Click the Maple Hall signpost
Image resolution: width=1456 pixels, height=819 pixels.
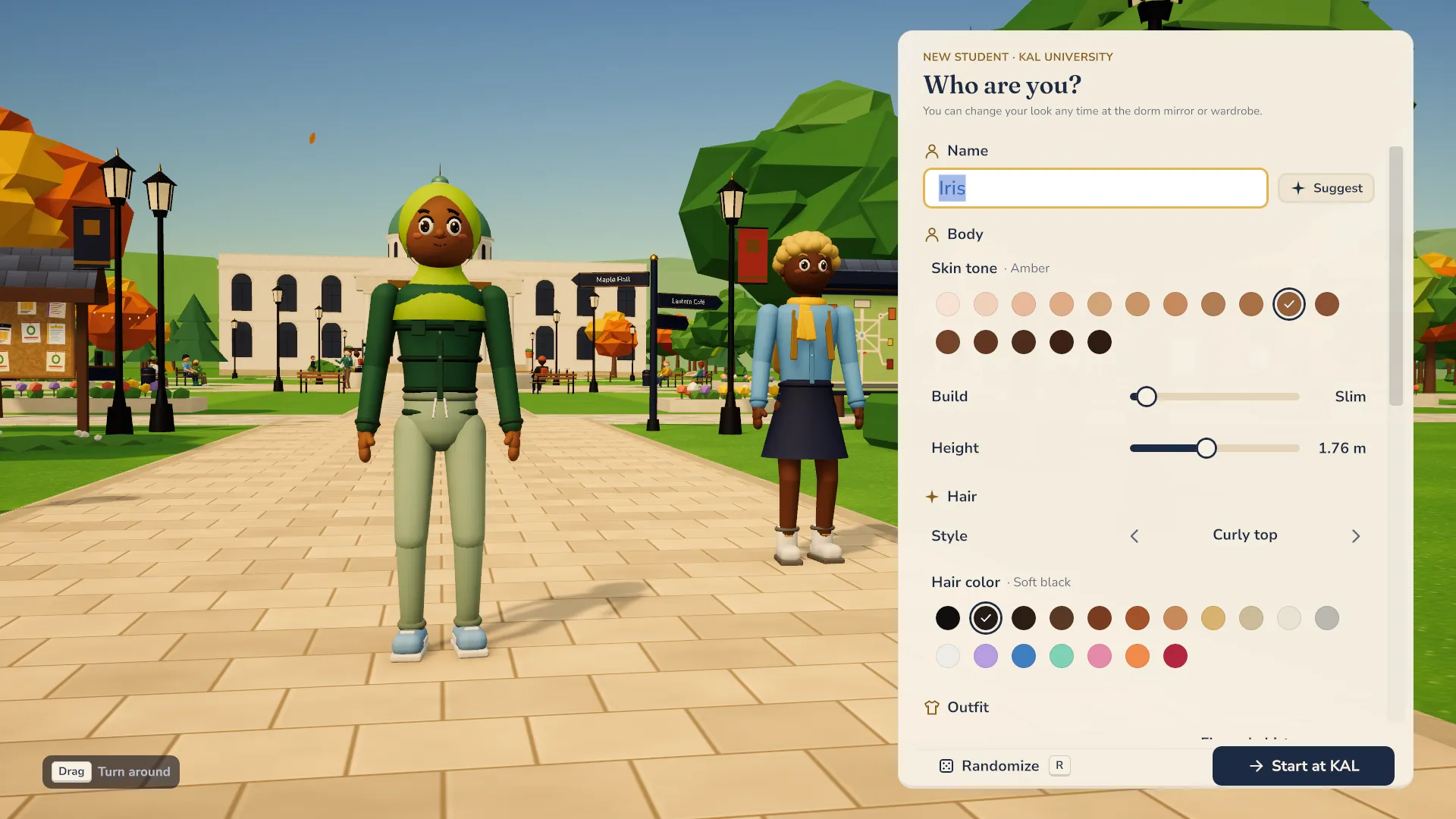click(x=613, y=279)
